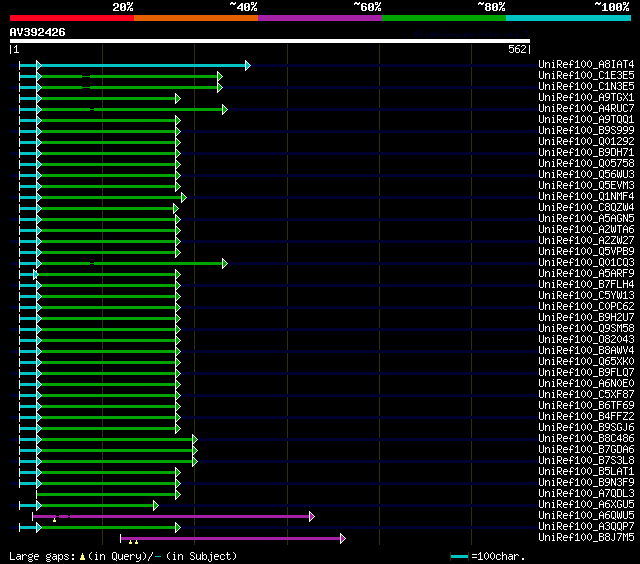Open the UniRef100_C0PC62 hit
Image resolution: width=640 pixels, height=564 pixels.
[586, 307]
